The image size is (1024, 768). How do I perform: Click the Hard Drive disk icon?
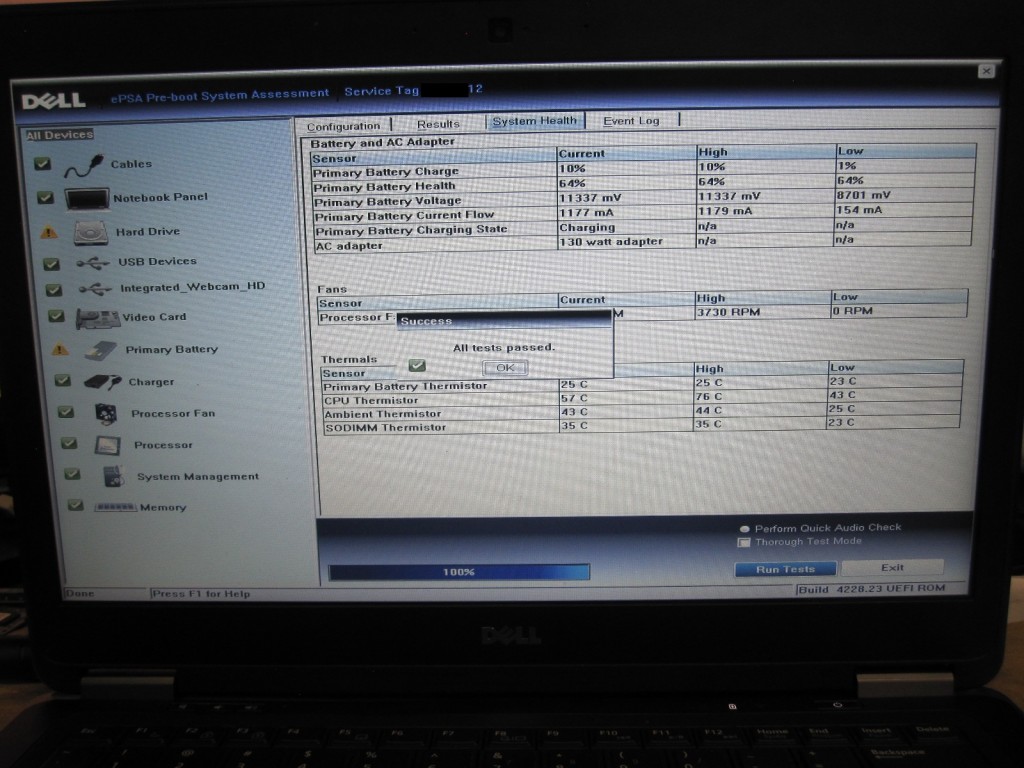pos(91,232)
